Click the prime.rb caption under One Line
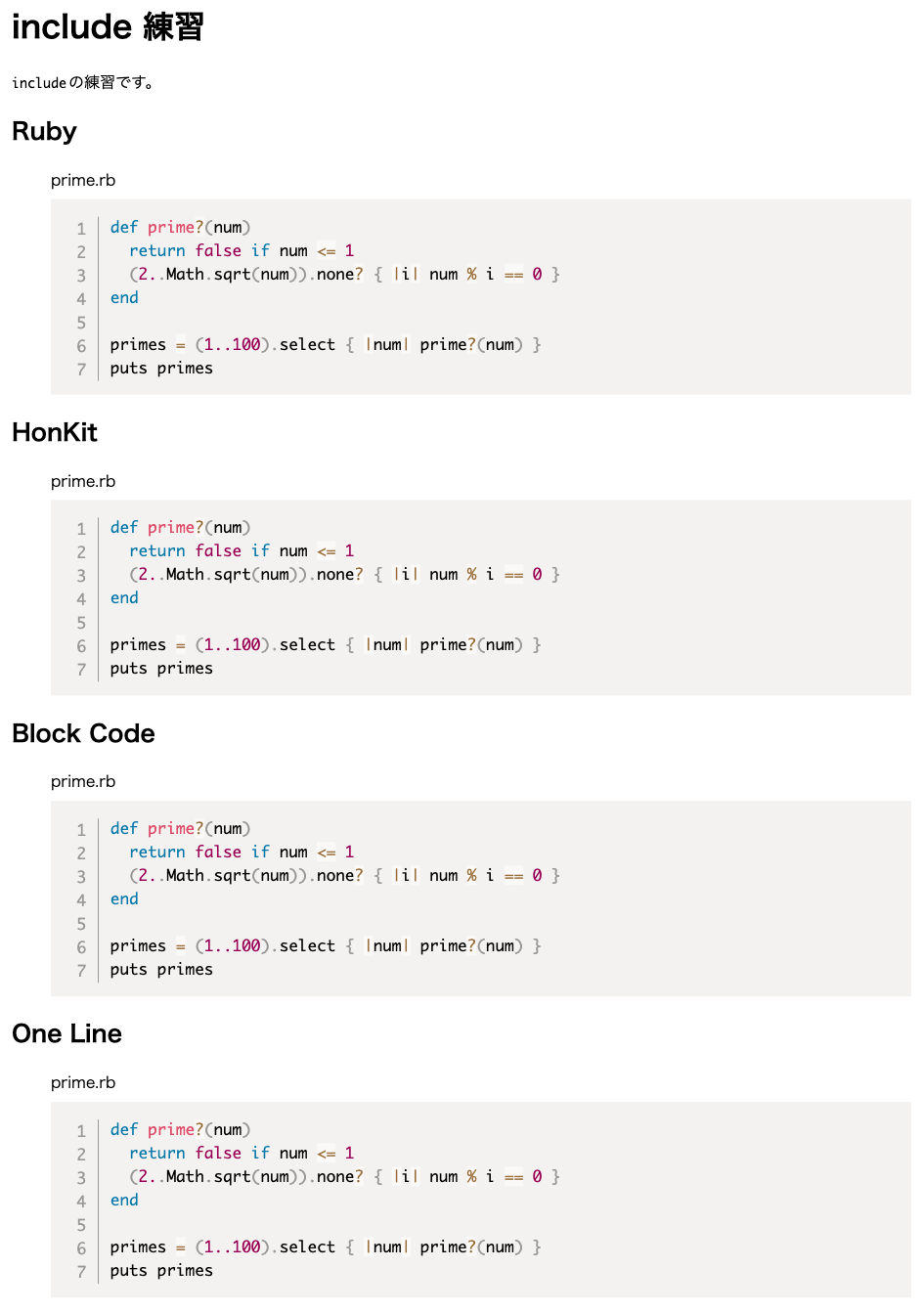The image size is (924, 1312). [x=83, y=1082]
